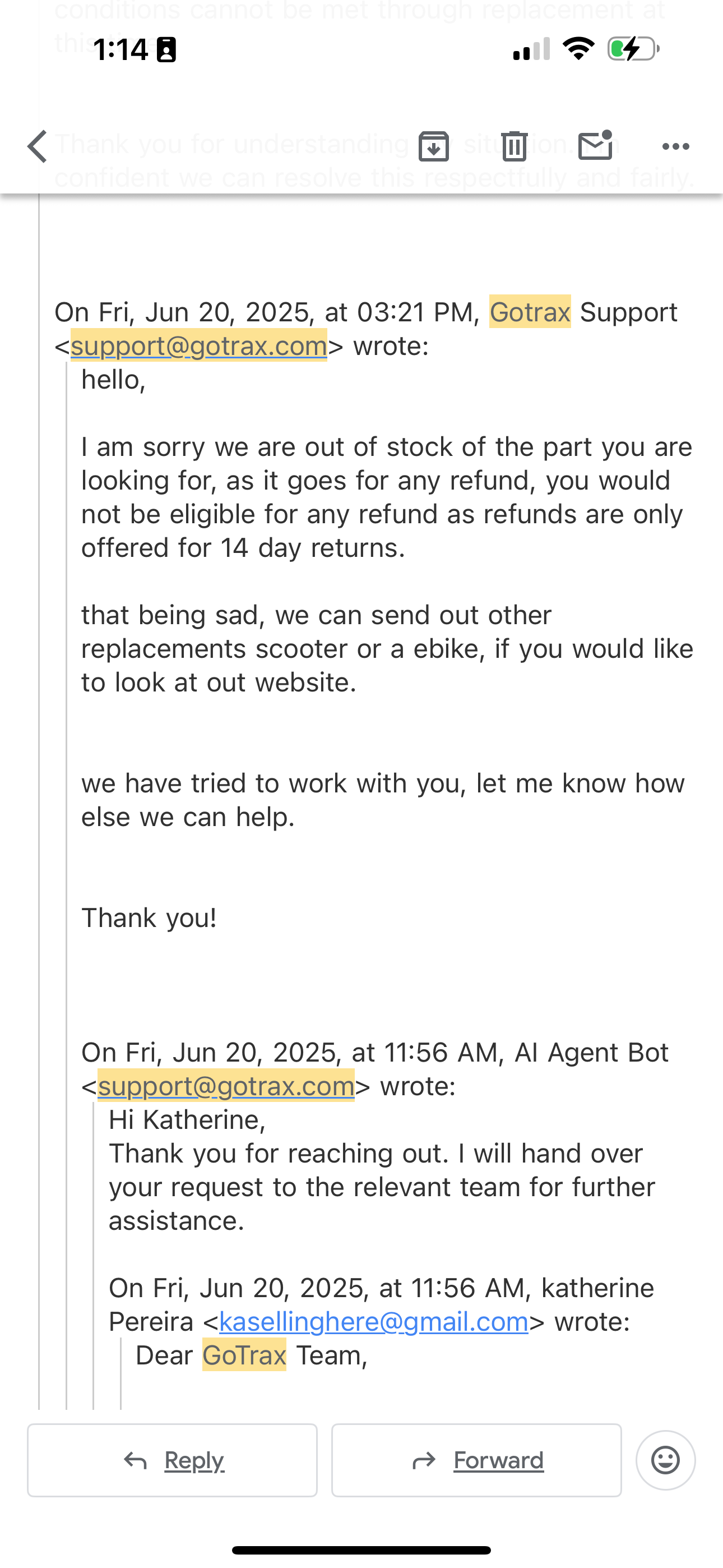Tap the highlighted Gotrax word in Gotrax Support
Viewport: 723px width, 1568px height.
pyautogui.click(x=530, y=312)
